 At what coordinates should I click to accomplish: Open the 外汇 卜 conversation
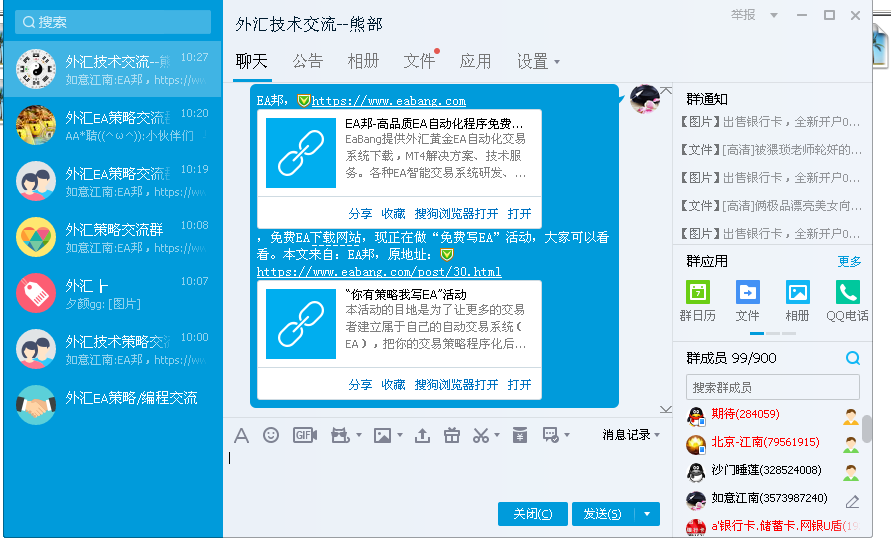[x=113, y=293]
